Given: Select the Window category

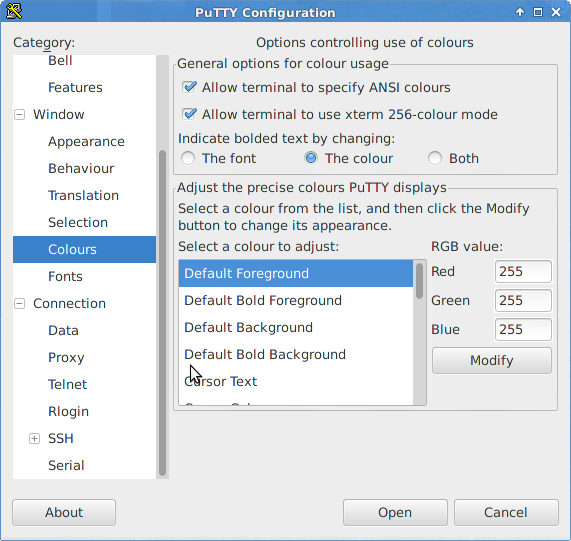Looking at the screenshot, I should (x=59, y=114).
